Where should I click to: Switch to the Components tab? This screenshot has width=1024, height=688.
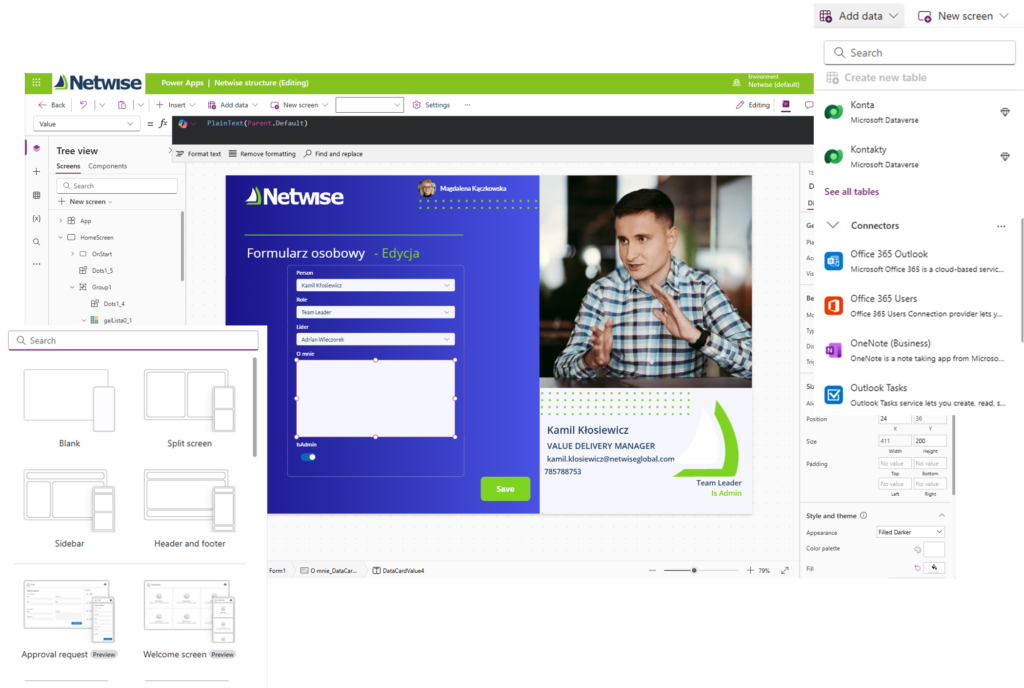pos(108,166)
